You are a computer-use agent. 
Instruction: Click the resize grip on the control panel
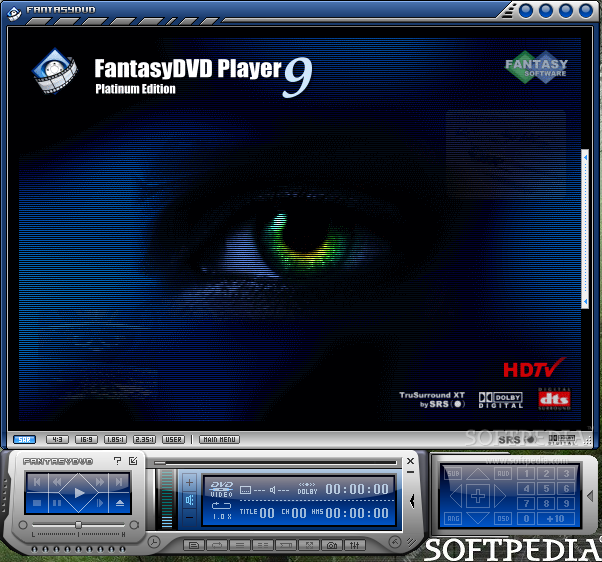tap(411, 542)
